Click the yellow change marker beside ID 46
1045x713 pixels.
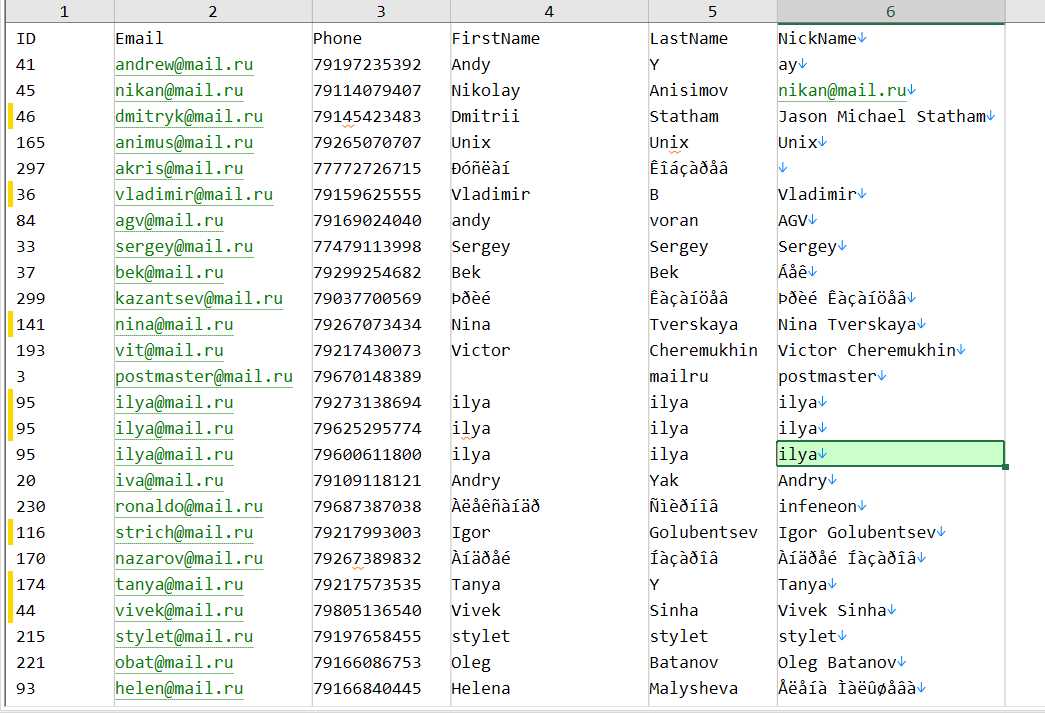point(10,117)
